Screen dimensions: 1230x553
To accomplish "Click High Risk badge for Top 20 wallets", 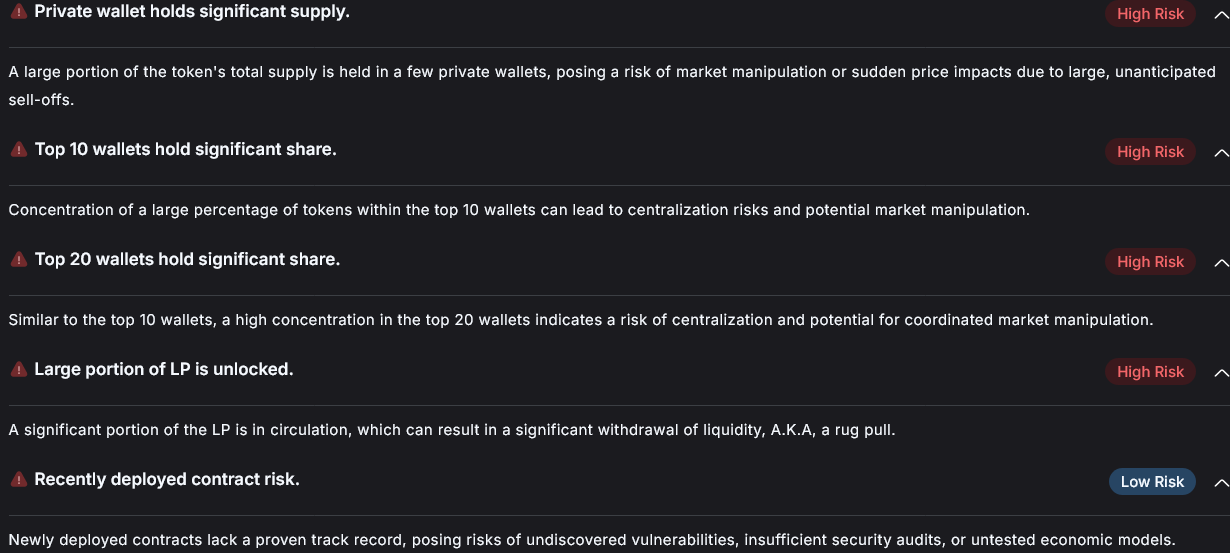I will [x=1150, y=262].
